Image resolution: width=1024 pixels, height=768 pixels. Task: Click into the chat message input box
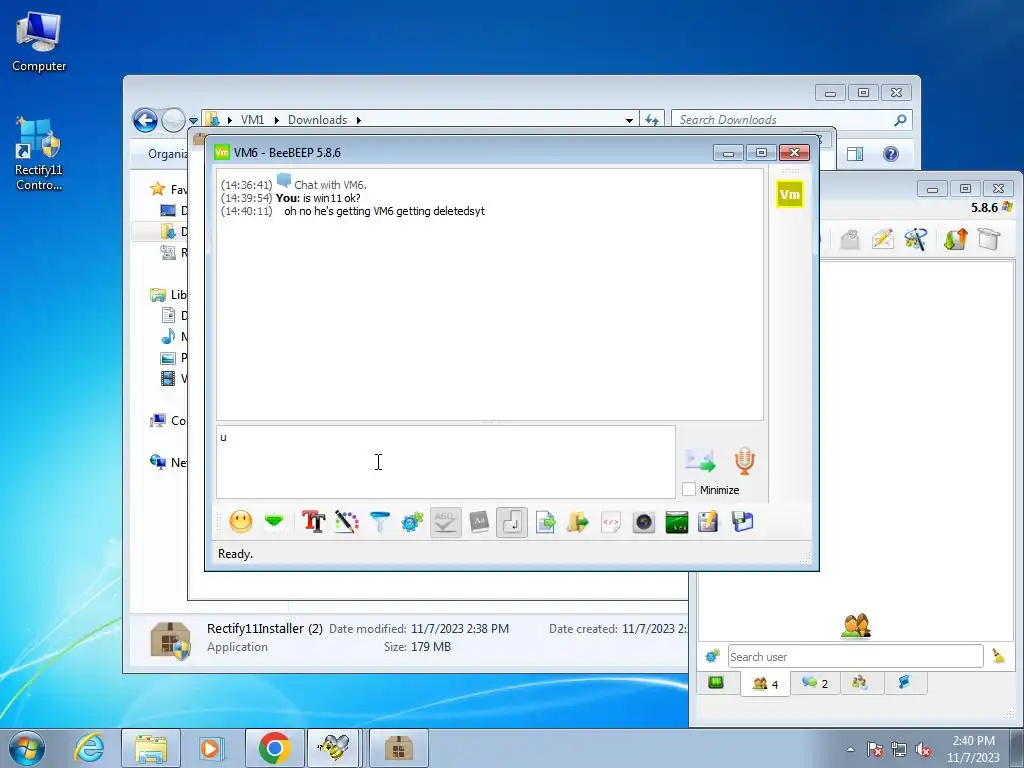pos(445,462)
